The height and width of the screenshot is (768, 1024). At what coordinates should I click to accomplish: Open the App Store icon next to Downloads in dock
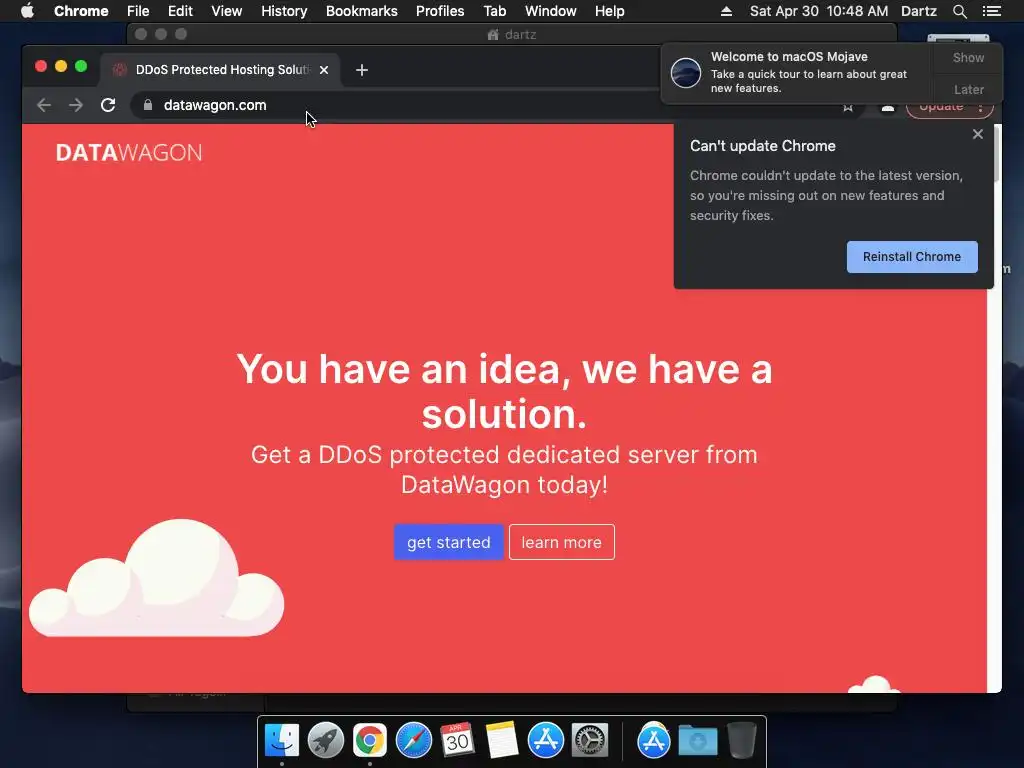[x=654, y=741]
